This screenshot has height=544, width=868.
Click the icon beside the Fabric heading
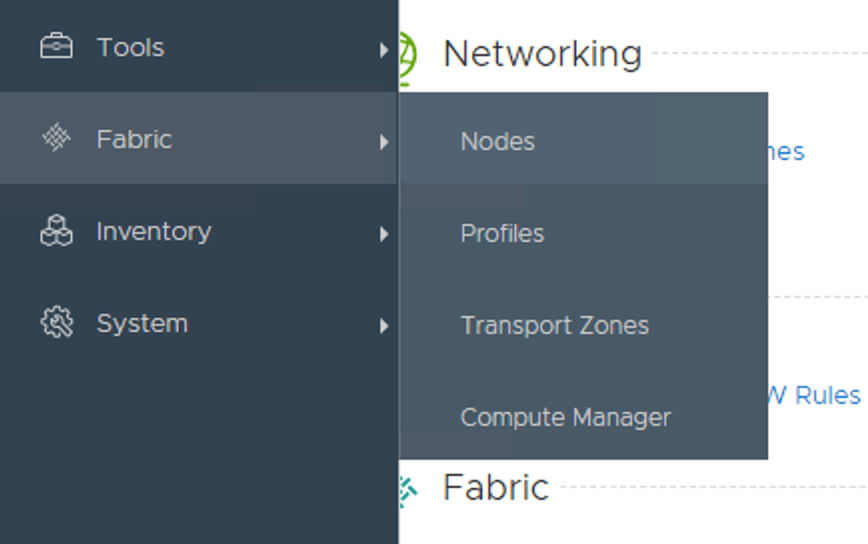[x=408, y=489]
